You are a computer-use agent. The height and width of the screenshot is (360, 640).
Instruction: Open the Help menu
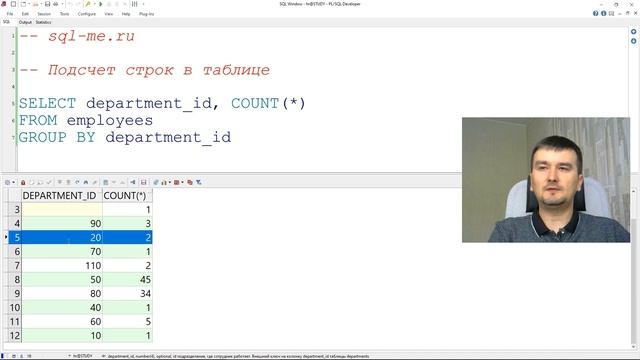[x=126, y=14]
